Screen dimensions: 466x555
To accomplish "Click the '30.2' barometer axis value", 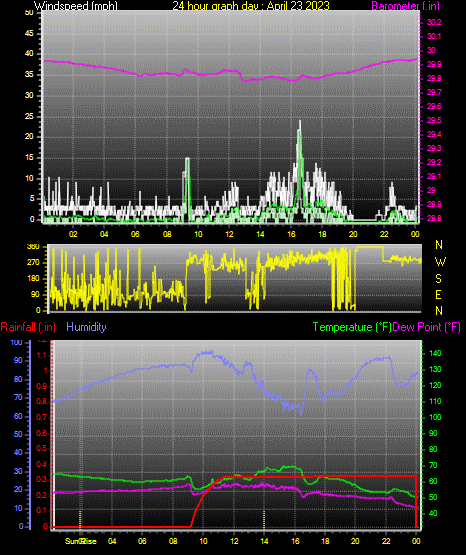I will 434,22.
